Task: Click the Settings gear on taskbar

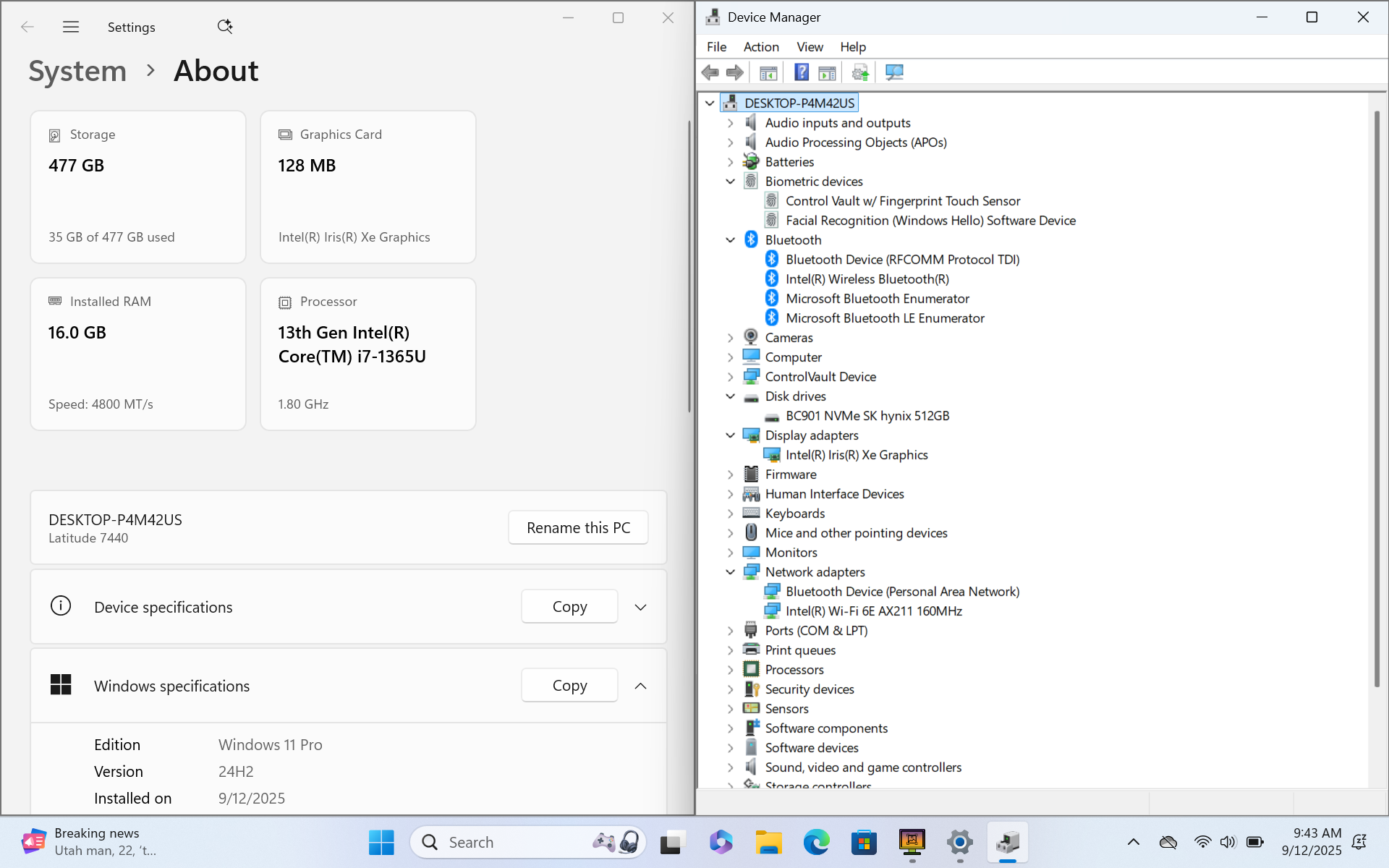Action: point(960,842)
